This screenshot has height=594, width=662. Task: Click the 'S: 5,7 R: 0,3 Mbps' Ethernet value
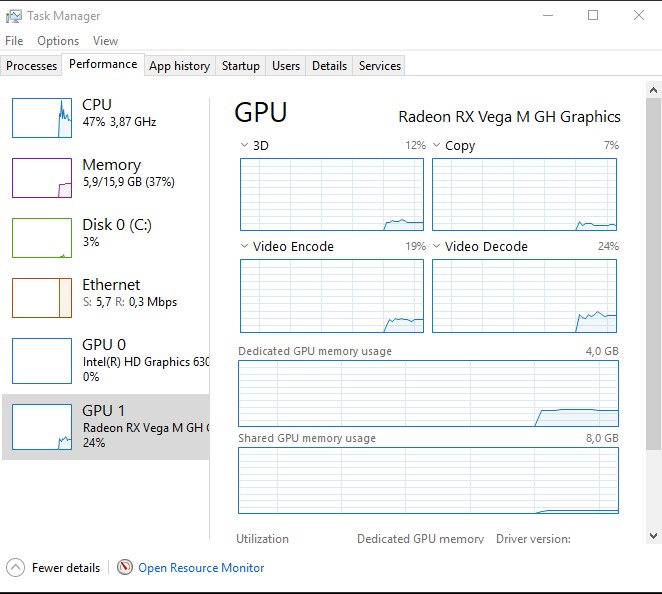click(x=130, y=302)
